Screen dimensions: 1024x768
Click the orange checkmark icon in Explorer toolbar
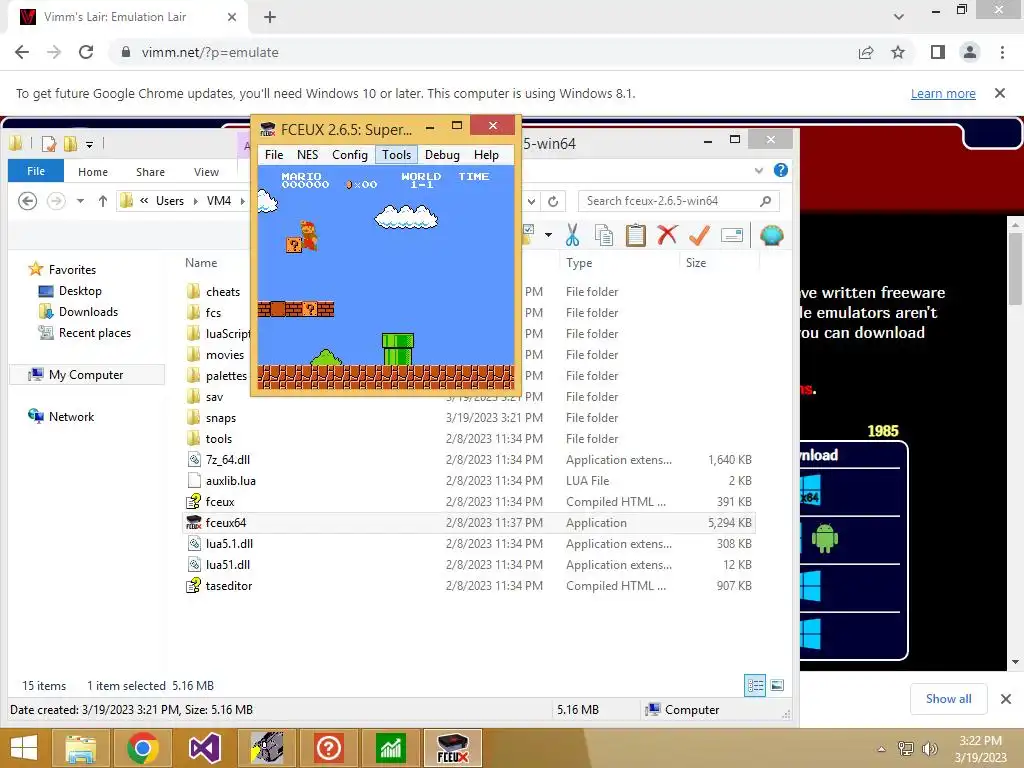coord(699,235)
